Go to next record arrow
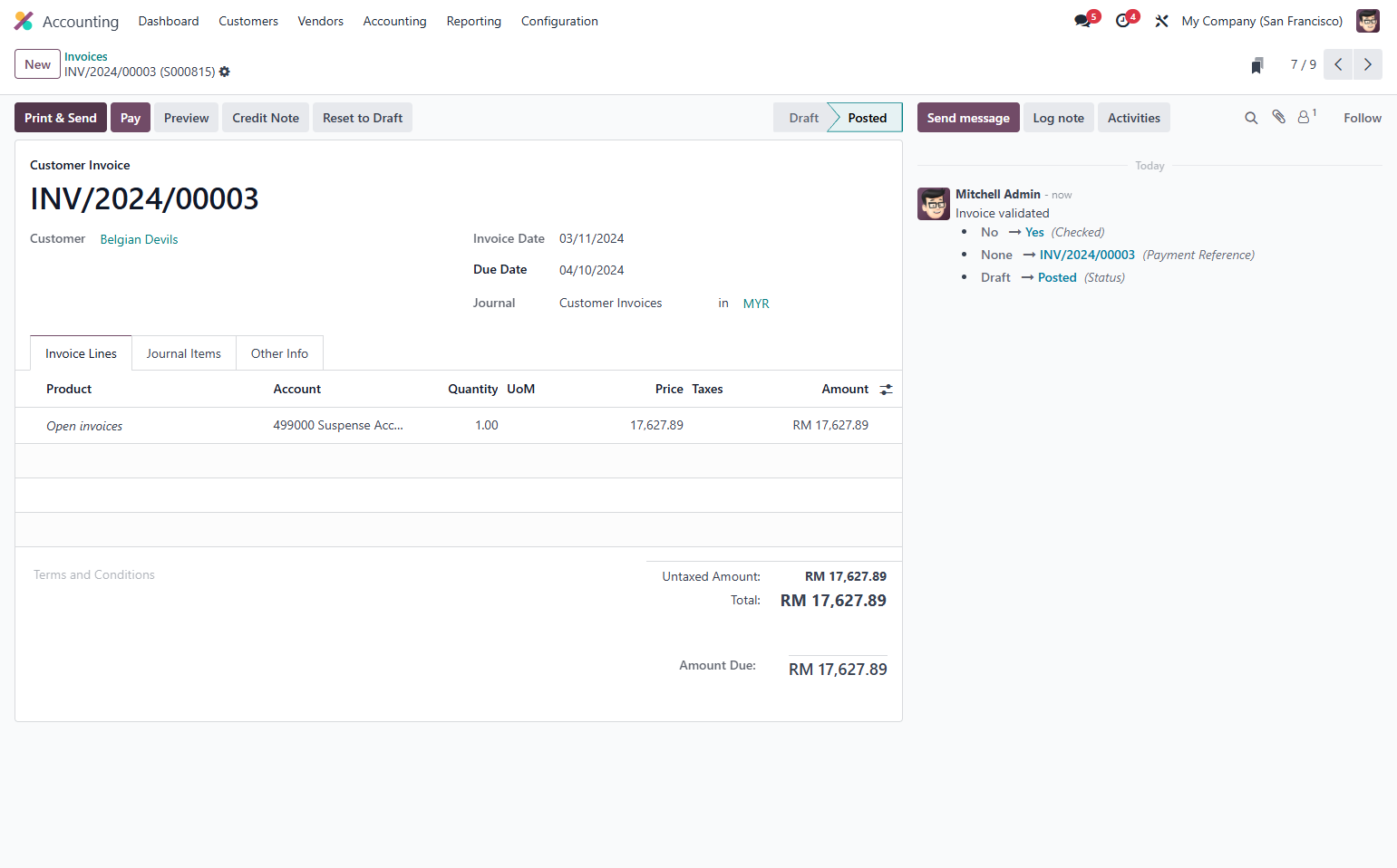Screen dimensions: 1397x868 (1368, 64)
